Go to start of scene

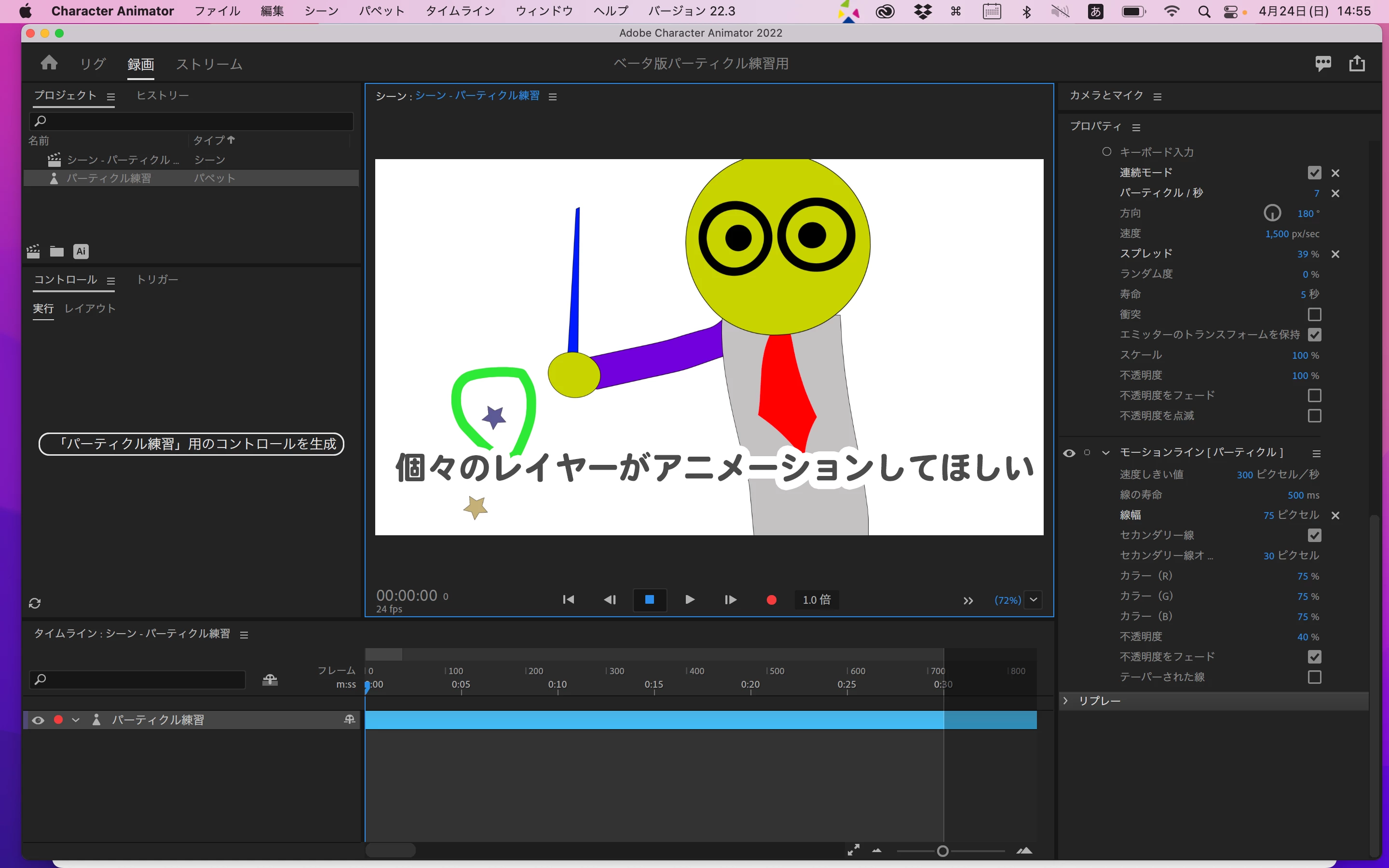[568, 600]
